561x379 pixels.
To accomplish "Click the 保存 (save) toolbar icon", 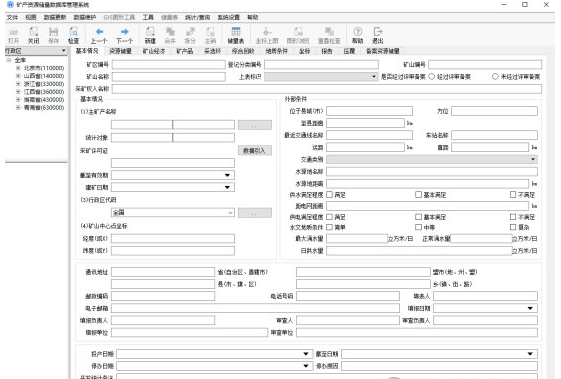I will [x=53, y=35].
